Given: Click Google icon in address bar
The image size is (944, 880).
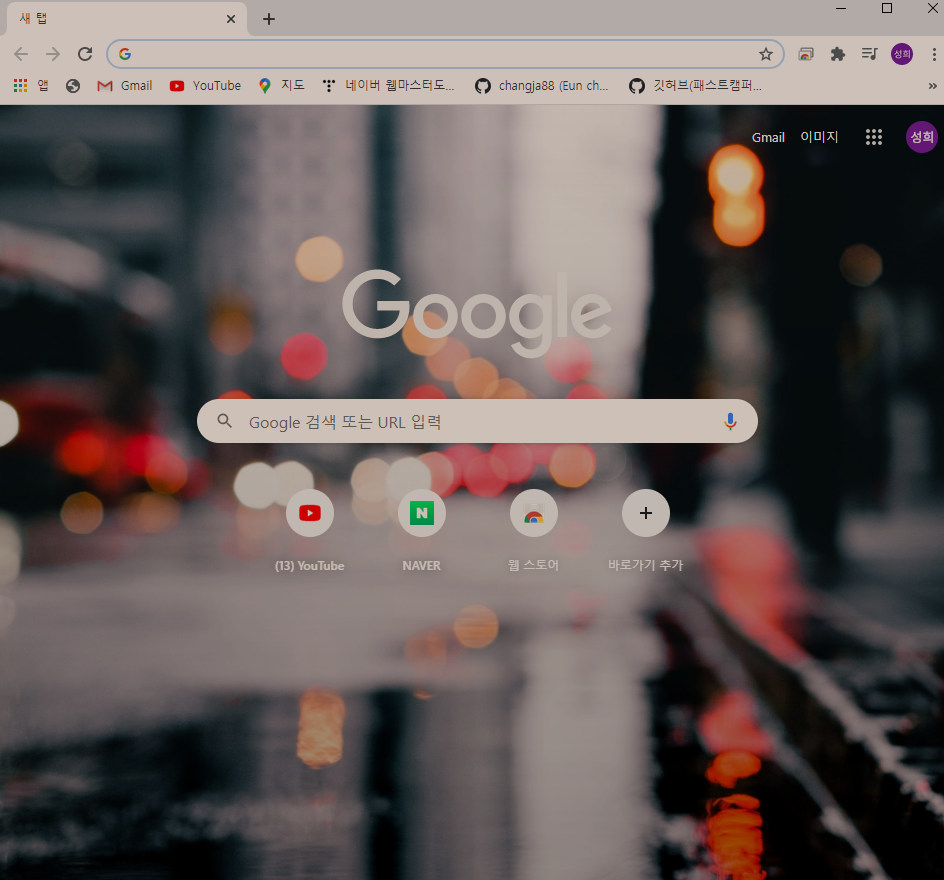Looking at the screenshot, I should click(x=125, y=54).
